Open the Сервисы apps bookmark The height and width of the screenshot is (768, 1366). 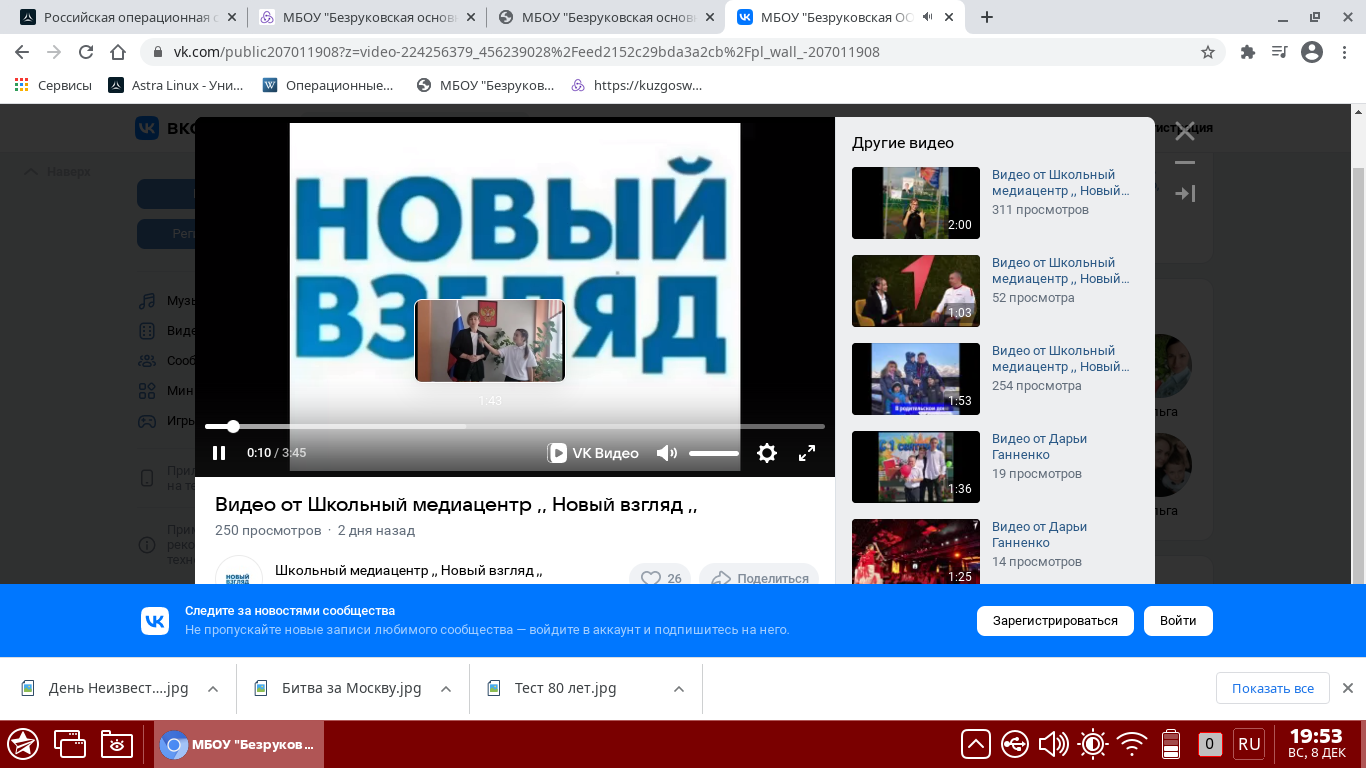[53, 85]
